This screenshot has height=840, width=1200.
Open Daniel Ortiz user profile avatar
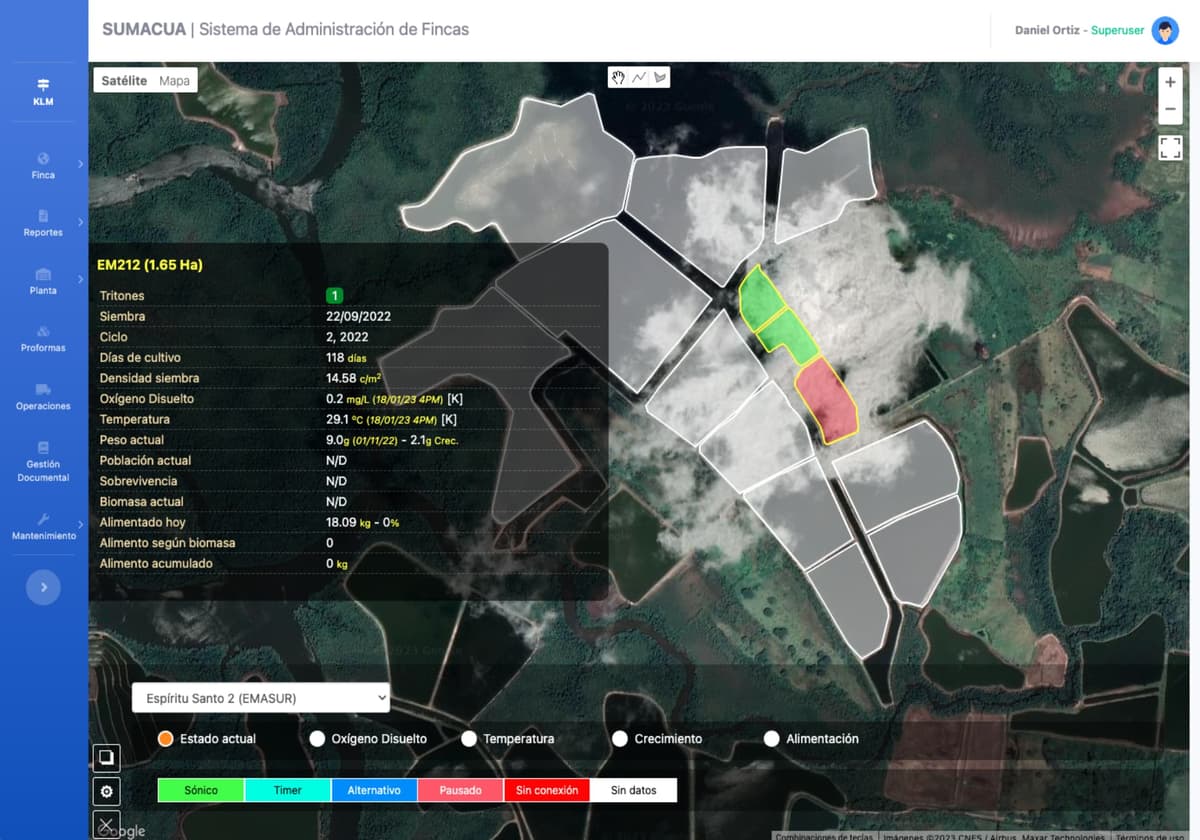[1165, 31]
